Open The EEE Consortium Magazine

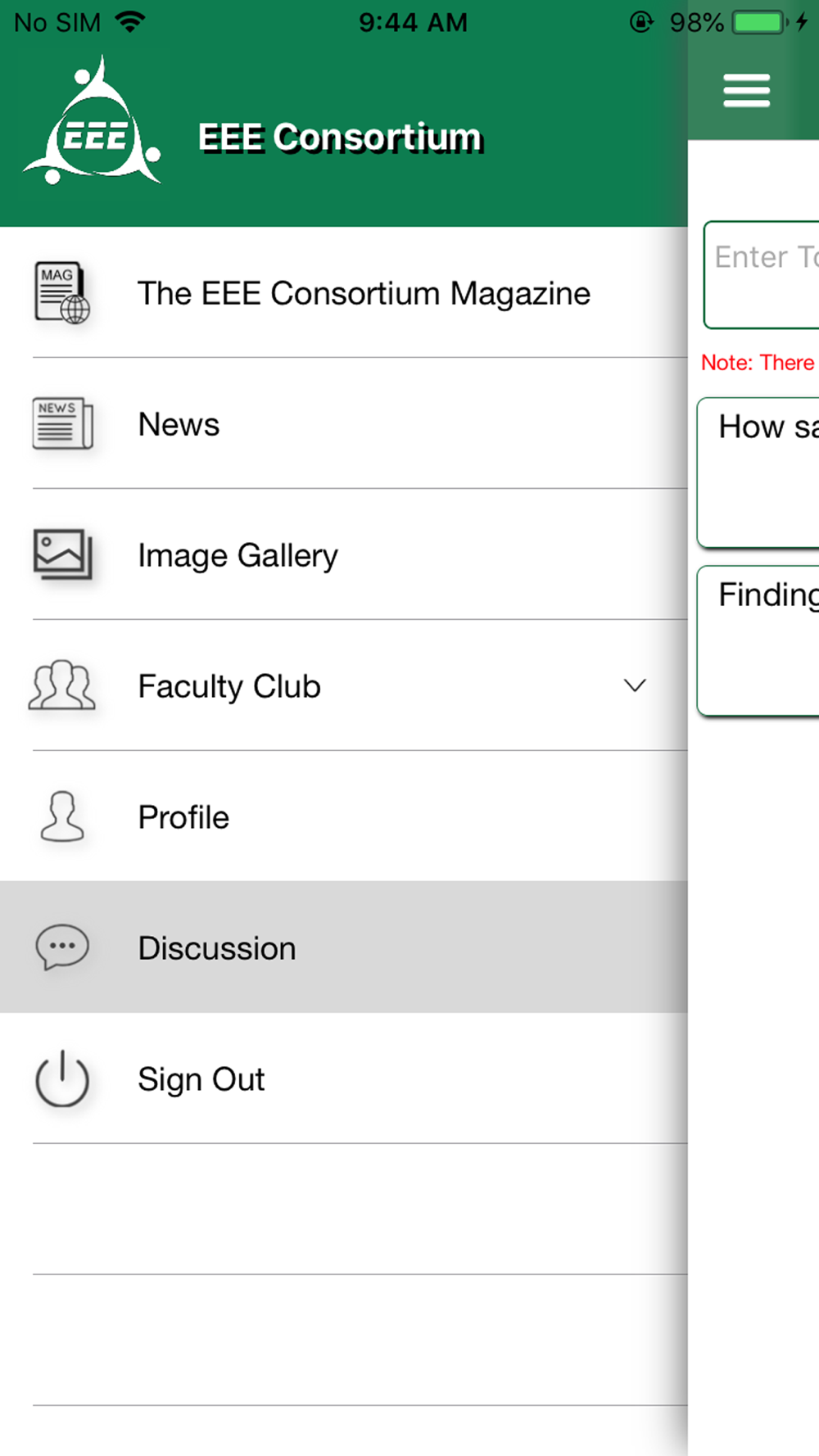(344, 292)
